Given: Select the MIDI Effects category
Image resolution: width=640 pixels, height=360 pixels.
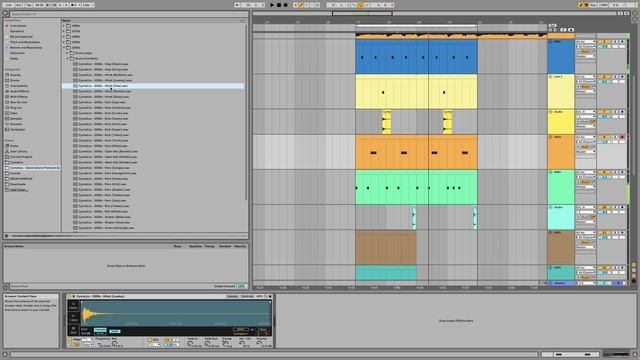Looking at the screenshot, I should [x=19, y=97].
